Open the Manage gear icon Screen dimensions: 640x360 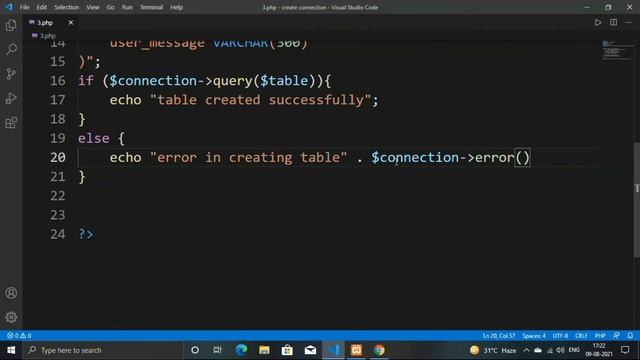(x=11, y=317)
